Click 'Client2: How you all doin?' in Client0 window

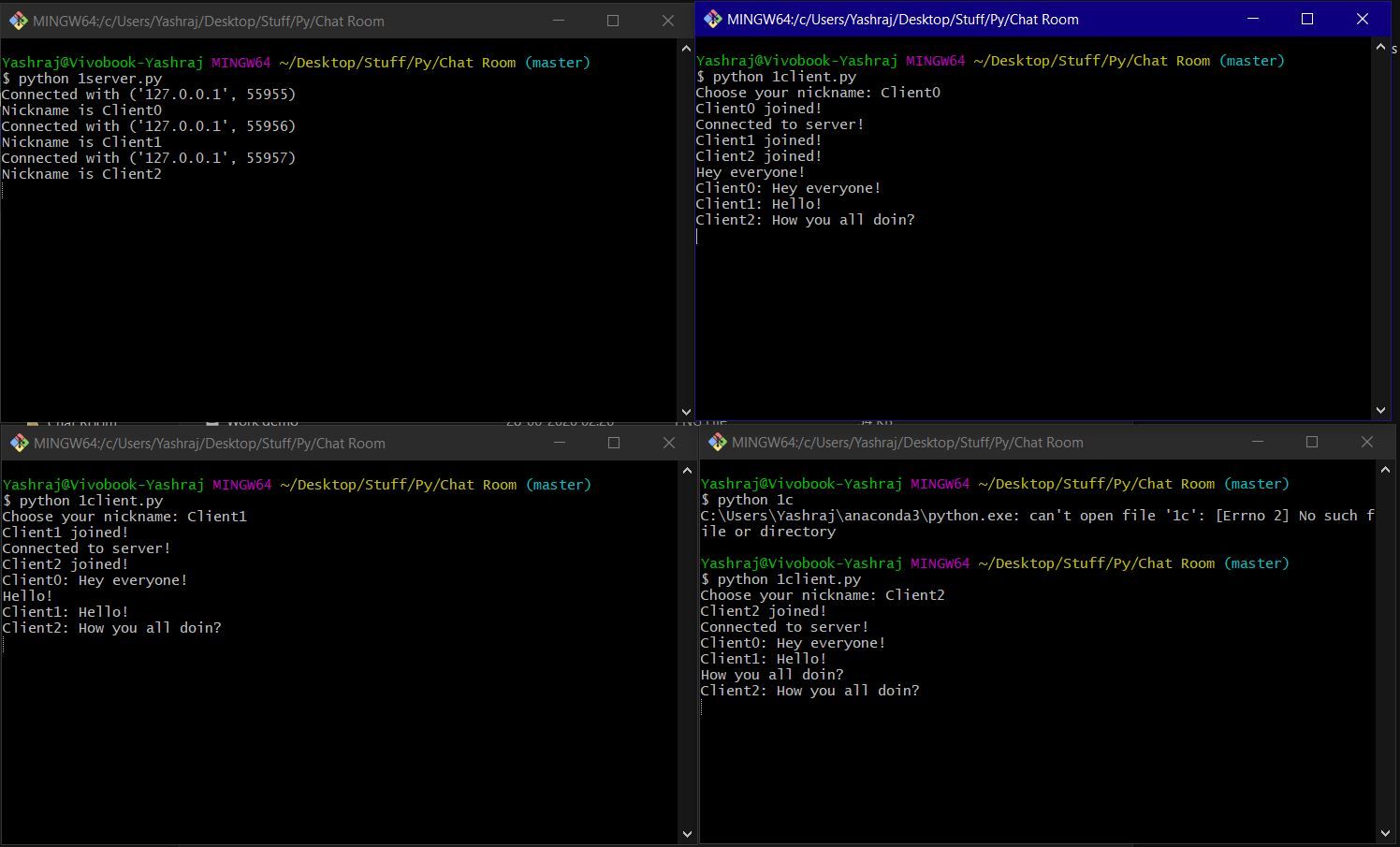805,220
